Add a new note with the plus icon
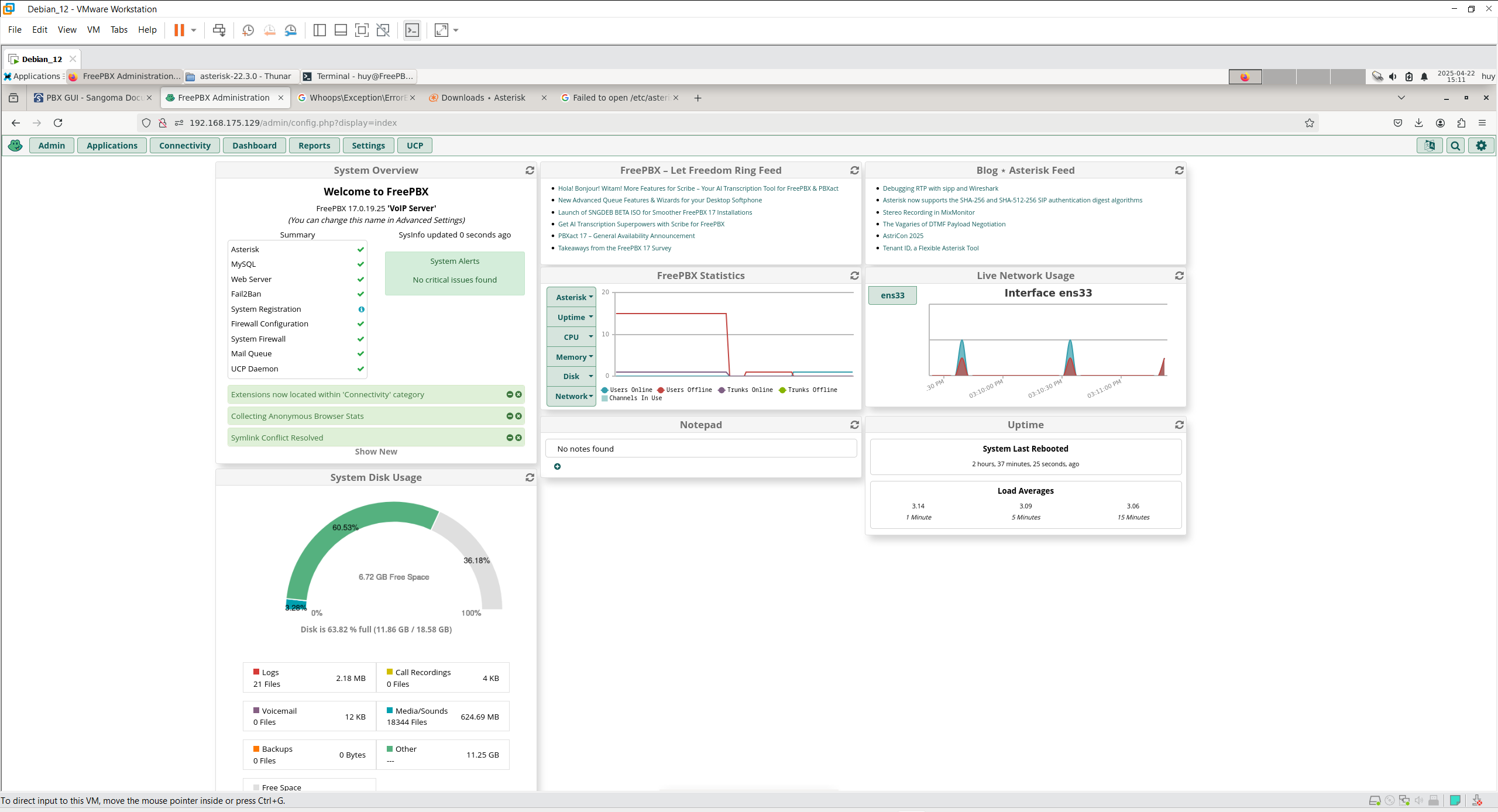 (557, 466)
